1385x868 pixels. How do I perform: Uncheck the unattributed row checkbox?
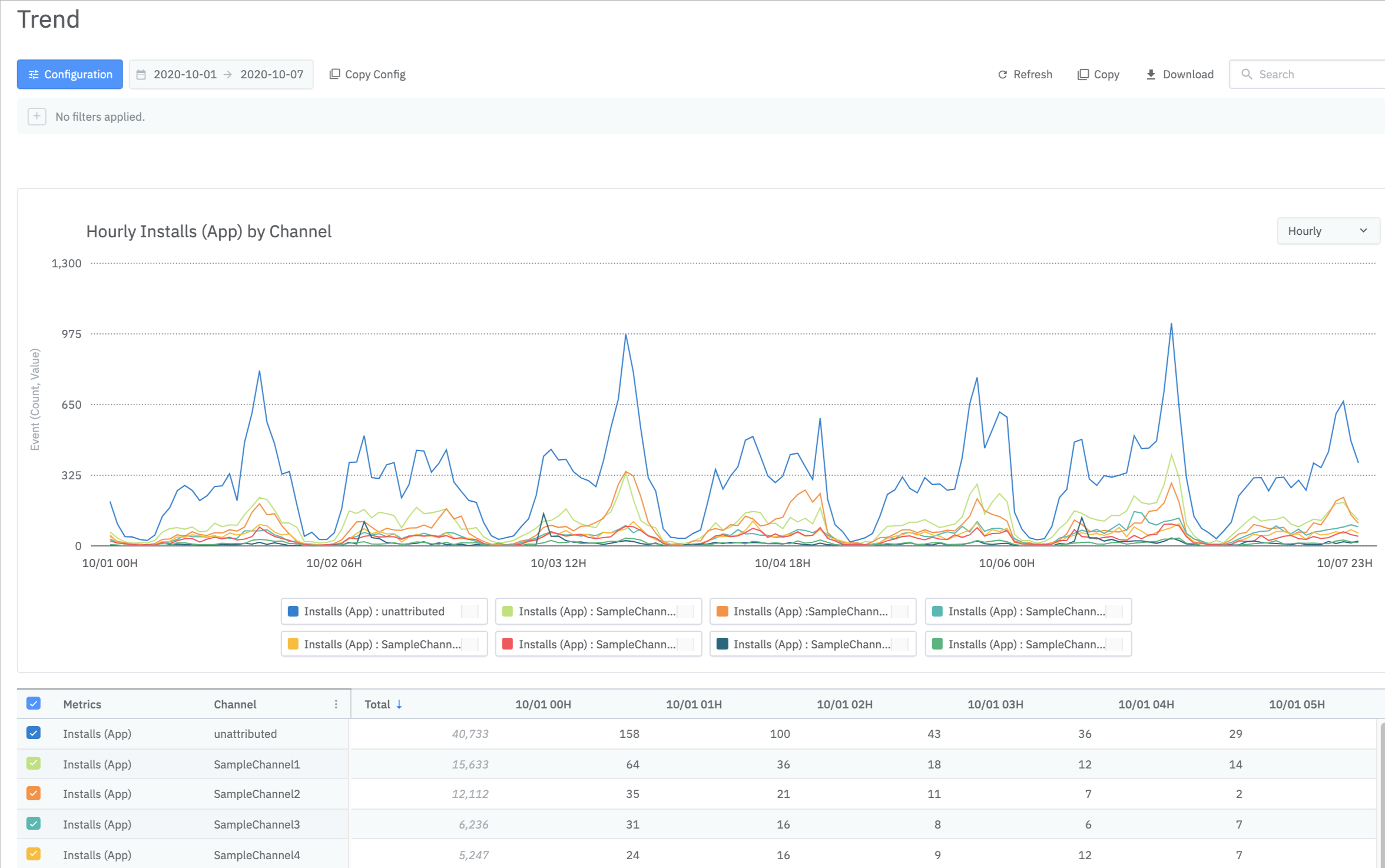[34, 733]
